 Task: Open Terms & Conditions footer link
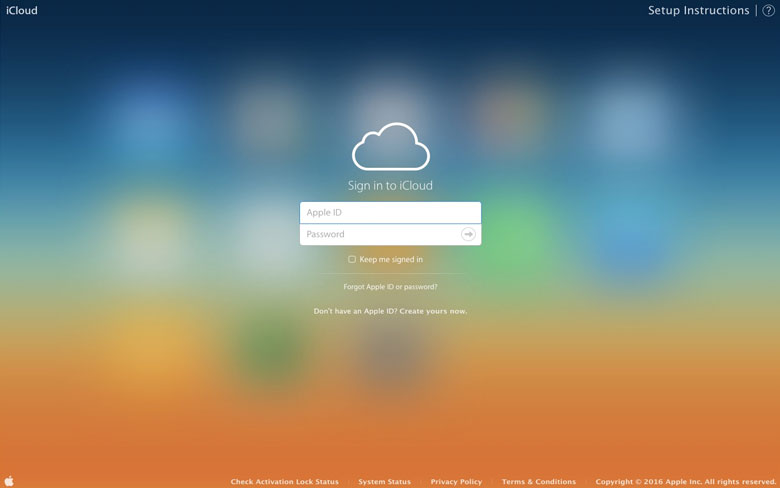(539, 482)
